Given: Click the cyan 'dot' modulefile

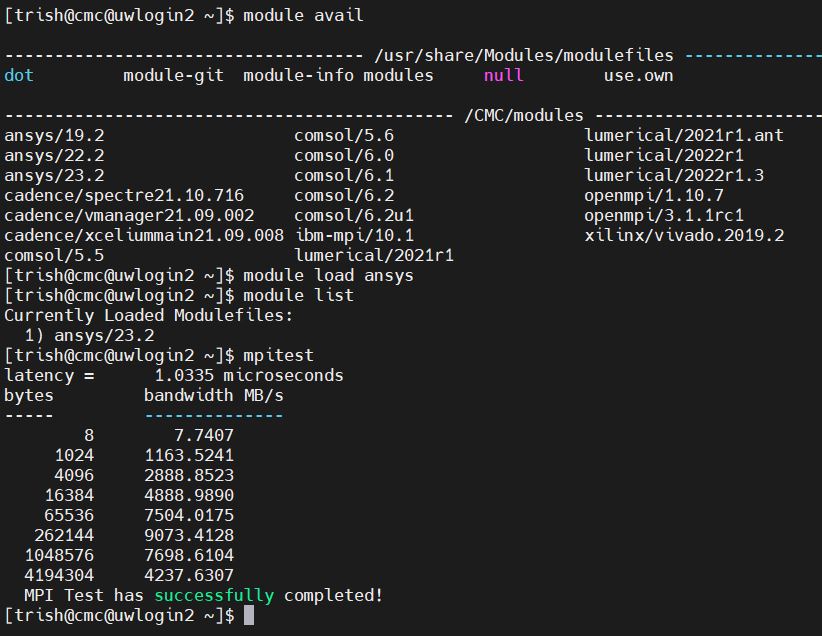Looking at the screenshot, I should (19, 75).
